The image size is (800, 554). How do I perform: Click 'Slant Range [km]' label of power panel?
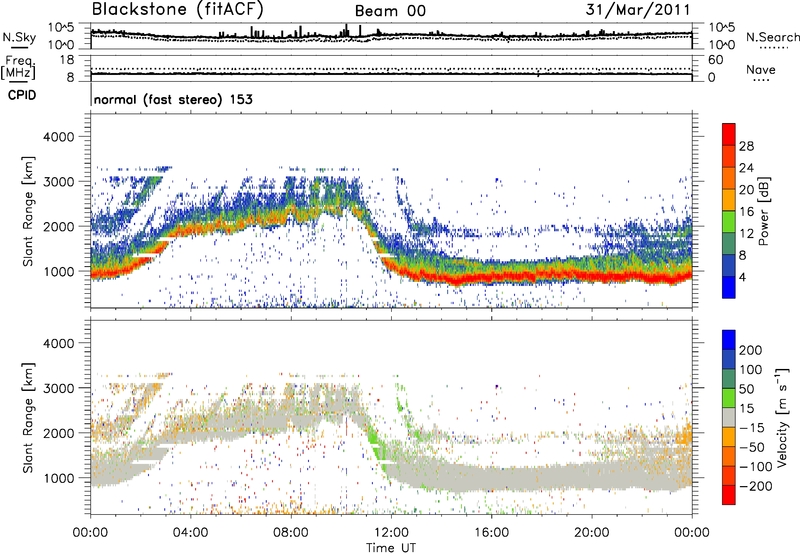[x=28, y=212]
